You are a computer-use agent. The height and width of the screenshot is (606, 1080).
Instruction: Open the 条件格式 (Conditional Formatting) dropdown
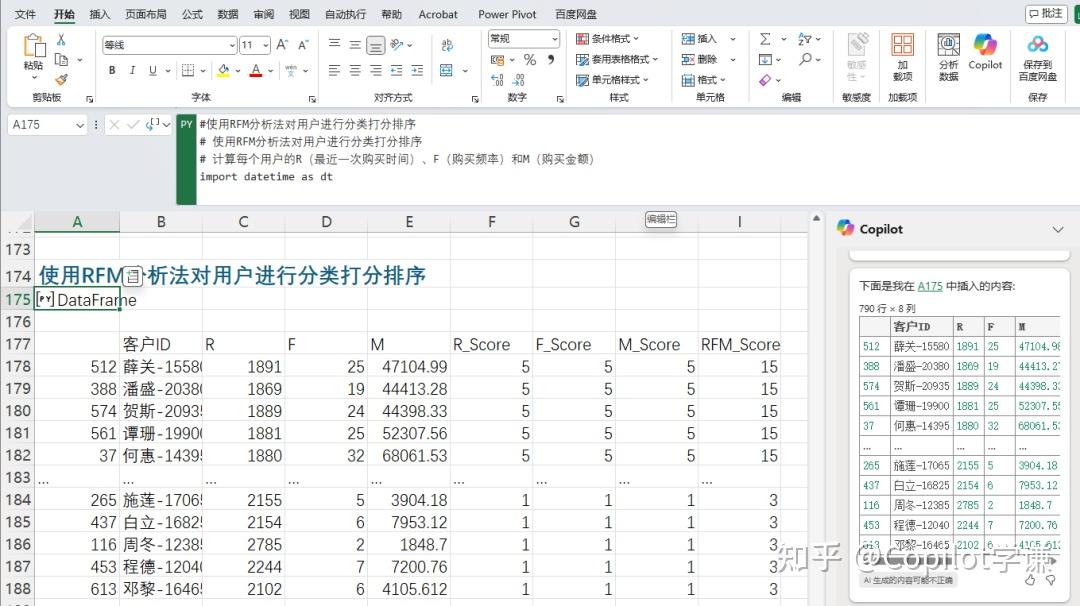point(608,38)
